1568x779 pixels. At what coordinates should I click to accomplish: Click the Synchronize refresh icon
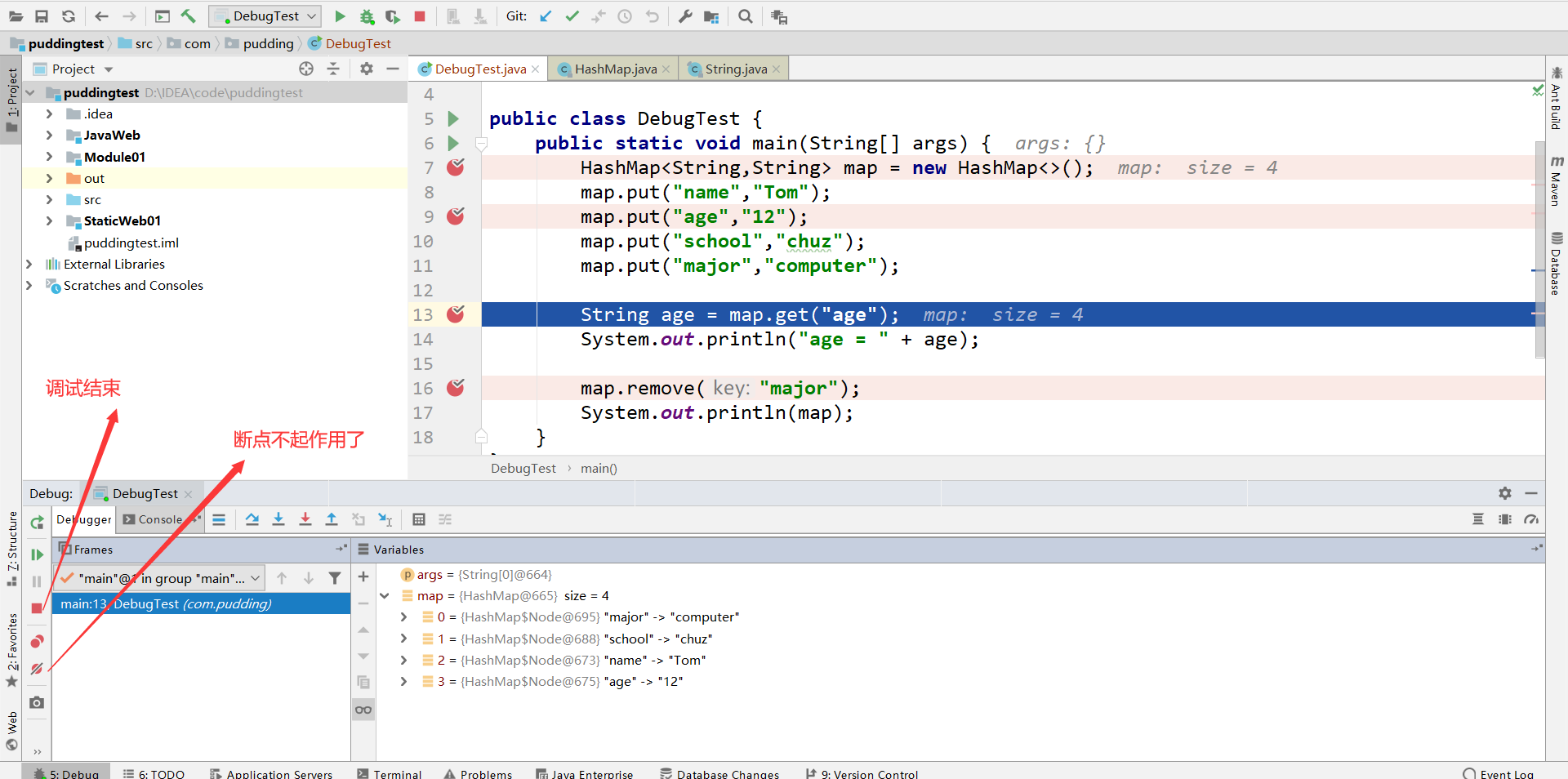(69, 16)
